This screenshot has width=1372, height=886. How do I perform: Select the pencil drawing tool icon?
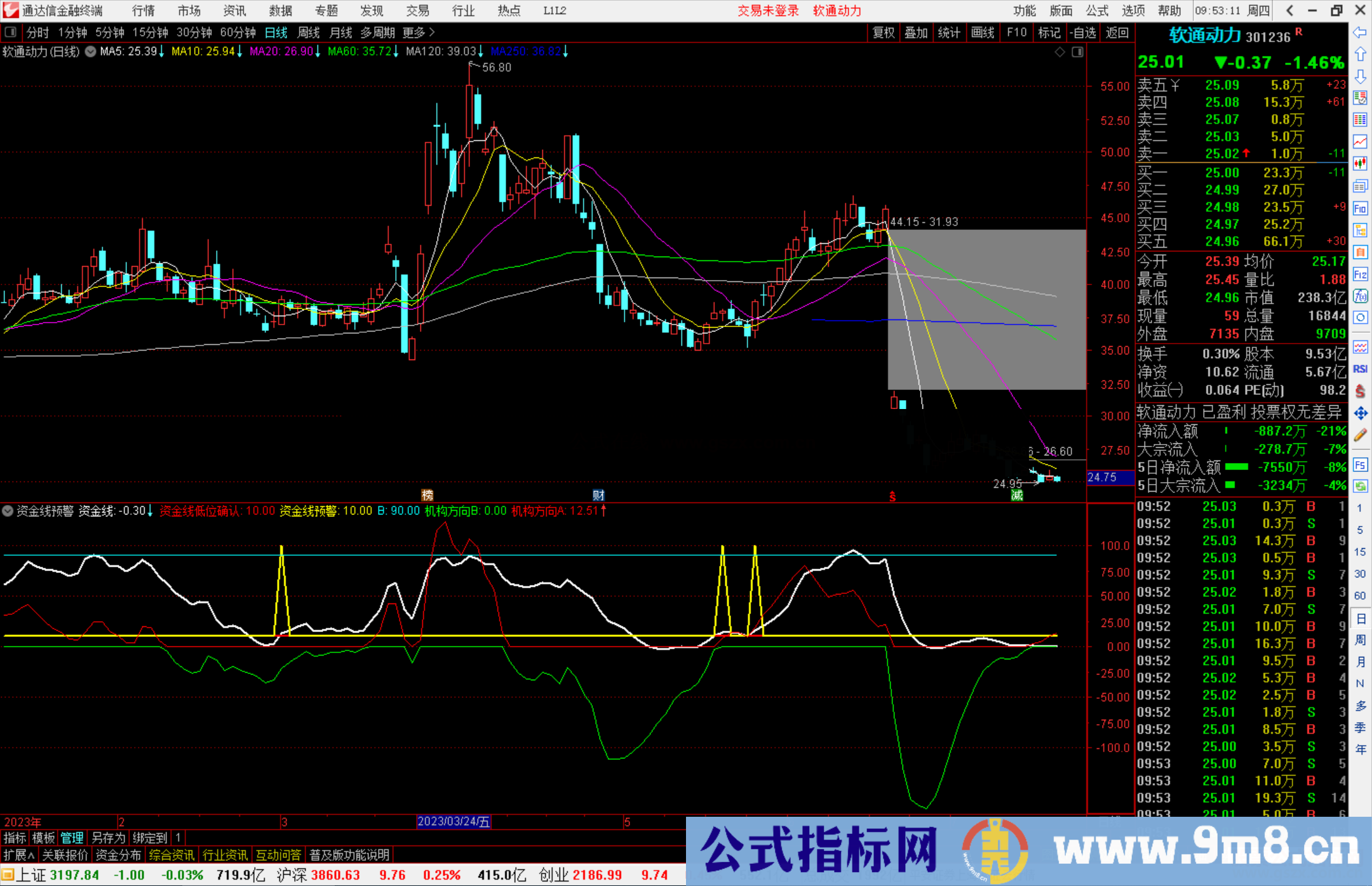click(x=1360, y=435)
